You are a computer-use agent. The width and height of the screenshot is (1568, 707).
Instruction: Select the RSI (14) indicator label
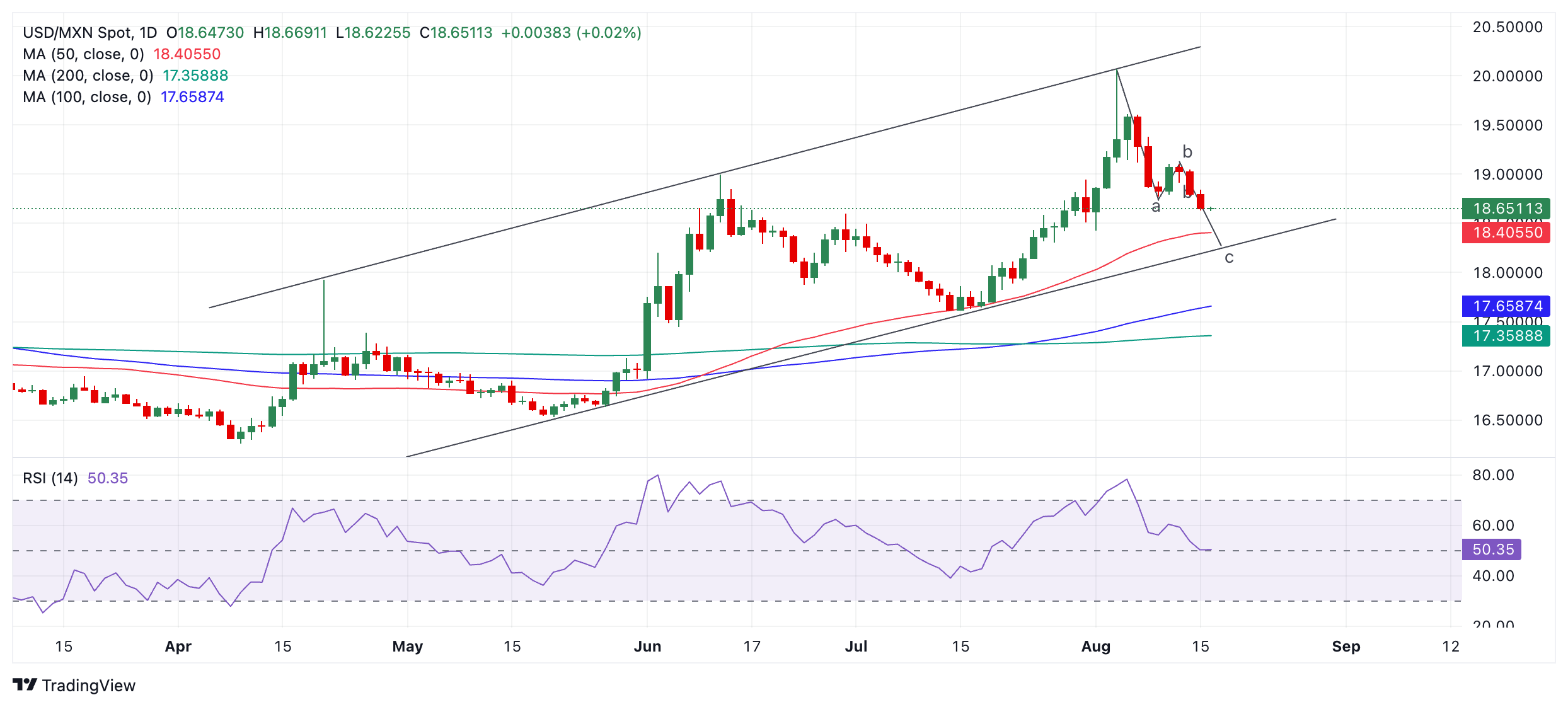tap(50, 478)
